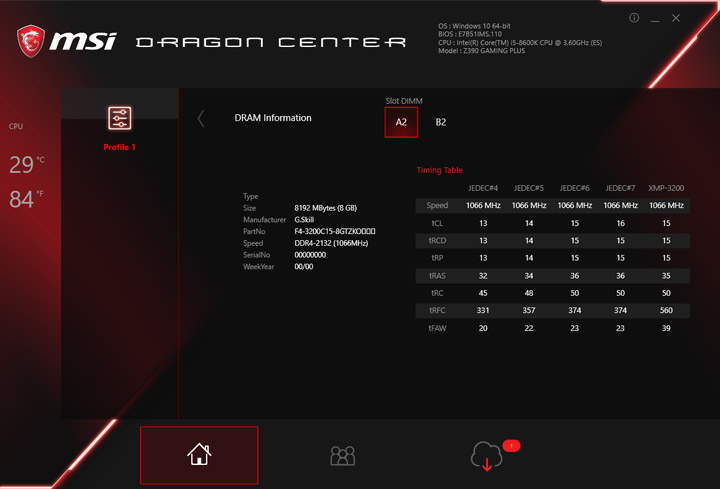Click the information icon in the title bar

tap(634, 18)
